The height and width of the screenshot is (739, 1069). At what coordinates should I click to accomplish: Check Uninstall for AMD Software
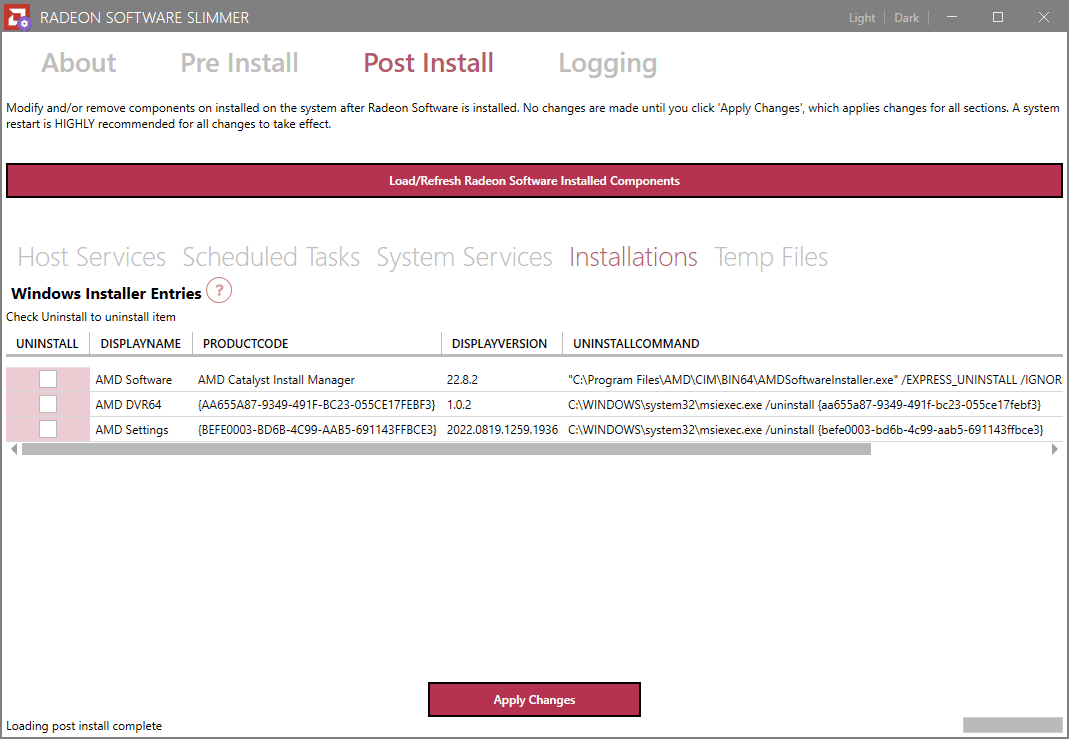48,379
